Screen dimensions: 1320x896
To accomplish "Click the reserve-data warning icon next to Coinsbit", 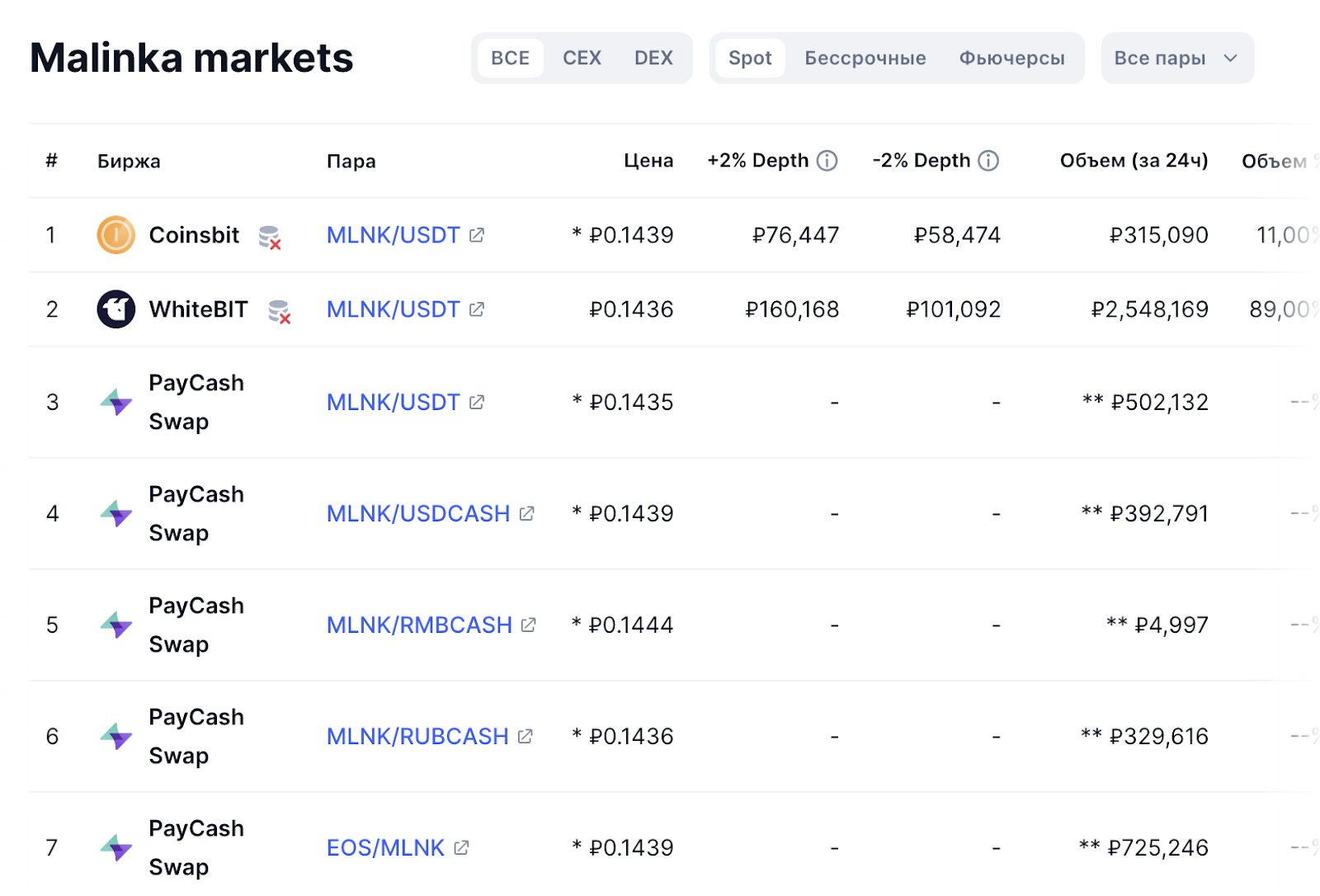I will coord(270,238).
